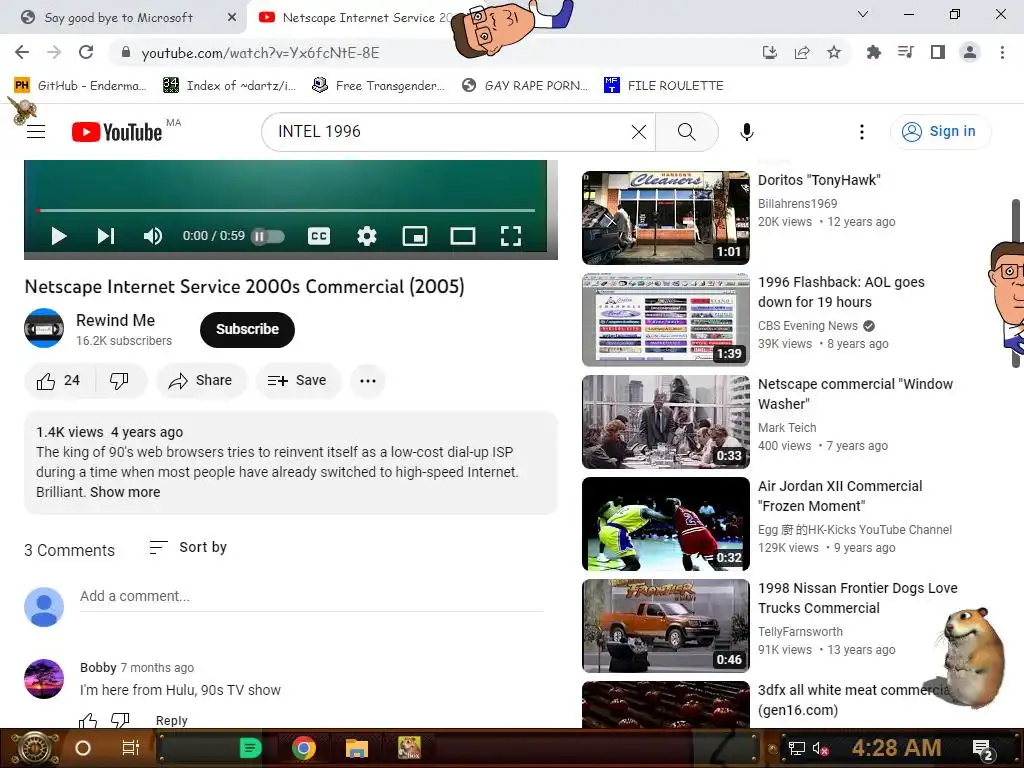Reply to Bobby's comment

click(x=172, y=720)
